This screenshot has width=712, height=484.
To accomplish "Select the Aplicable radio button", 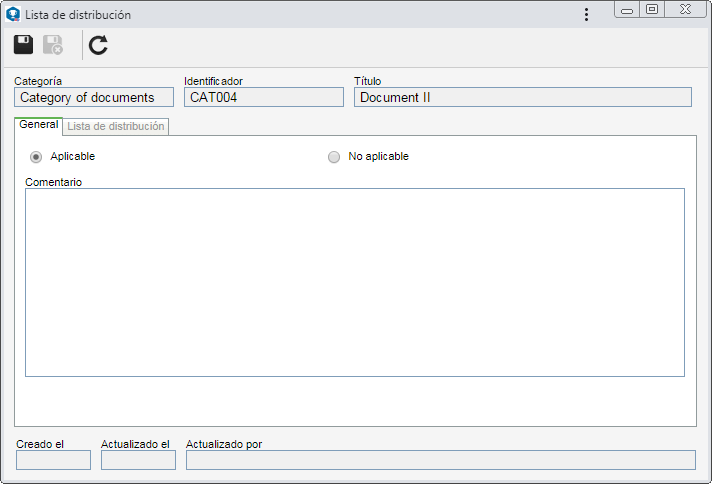I will (x=36, y=157).
